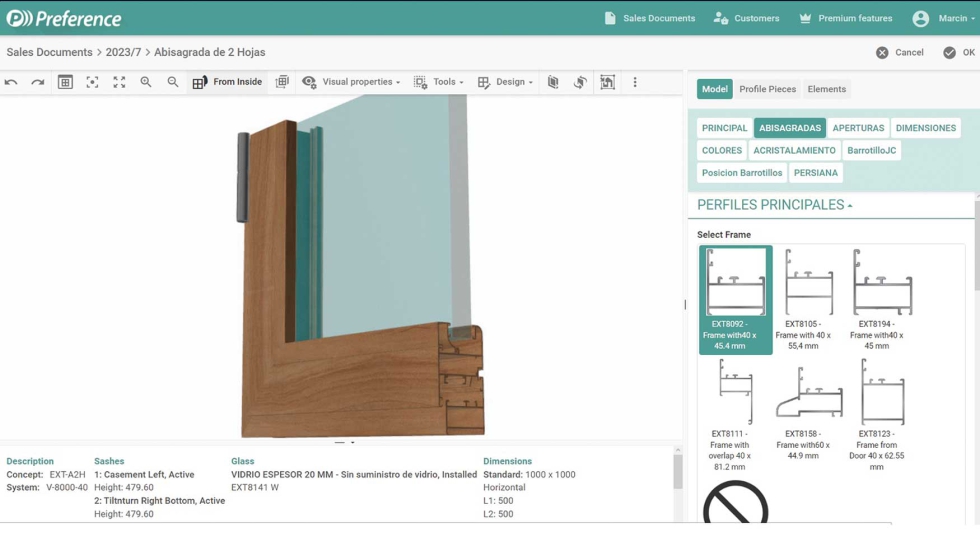Go to Sales Documents breadcrumb
980x560 pixels.
pyautogui.click(x=49, y=52)
